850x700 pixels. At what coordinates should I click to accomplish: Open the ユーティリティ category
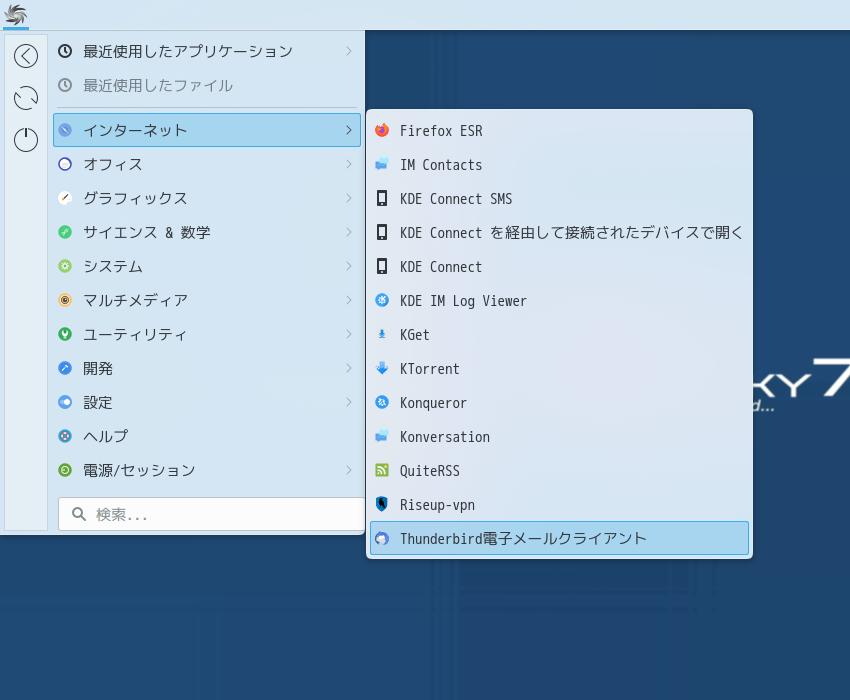point(207,334)
